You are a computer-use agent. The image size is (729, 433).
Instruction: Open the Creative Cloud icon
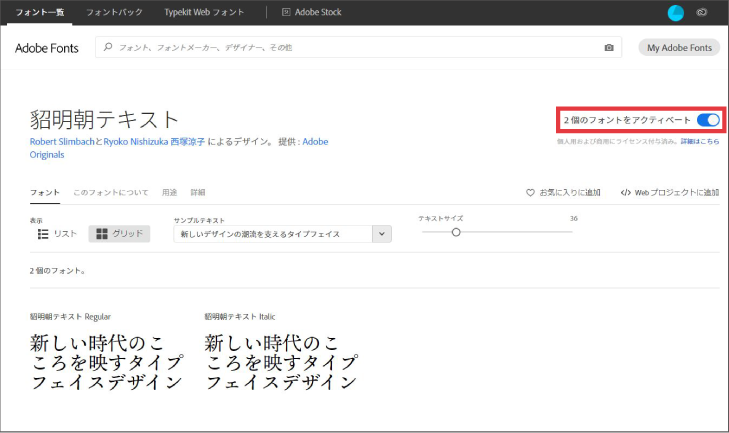pyautogui.click(x=702, y=13)
